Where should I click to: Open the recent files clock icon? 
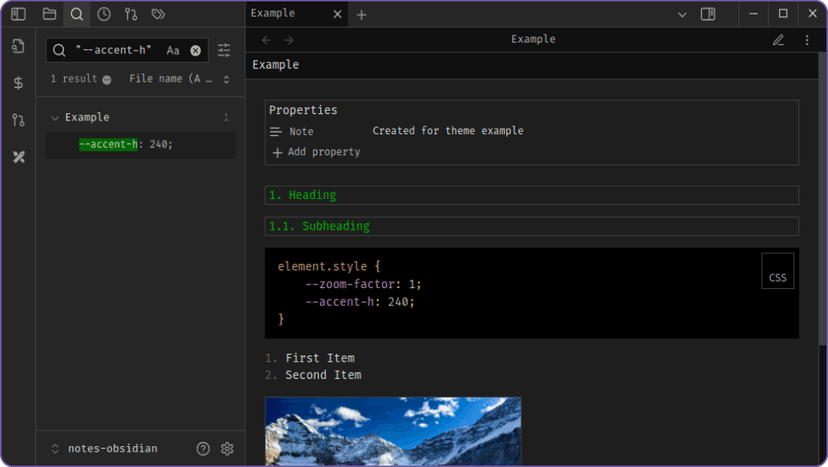(104, 14)
